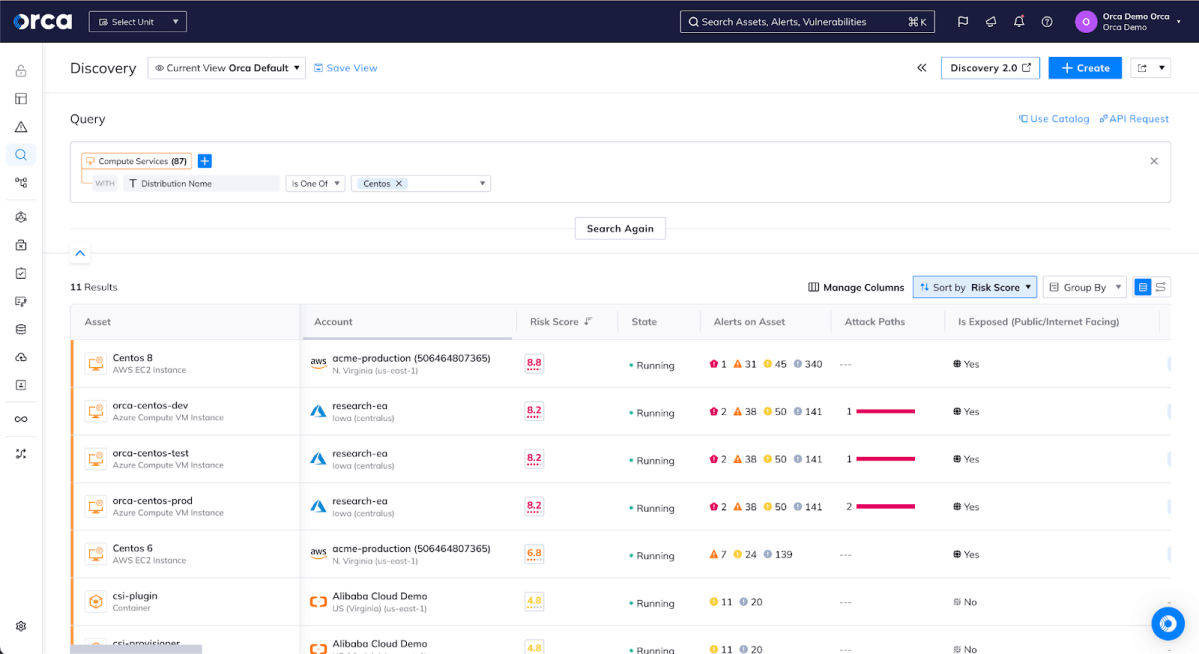Open the help question mark icon
The width and height of the screenshot is (1199, 654).
point(1047,21)
